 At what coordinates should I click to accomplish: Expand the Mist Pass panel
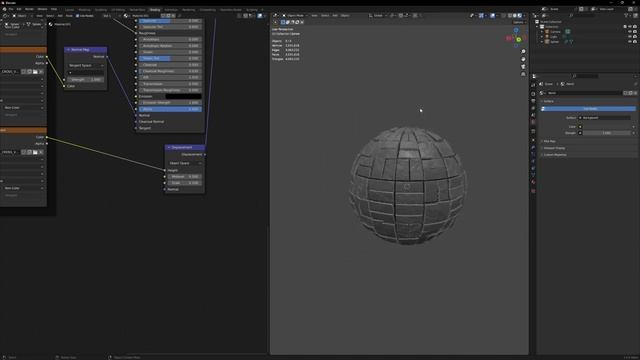pyautogui.click(x=549, y=141)
